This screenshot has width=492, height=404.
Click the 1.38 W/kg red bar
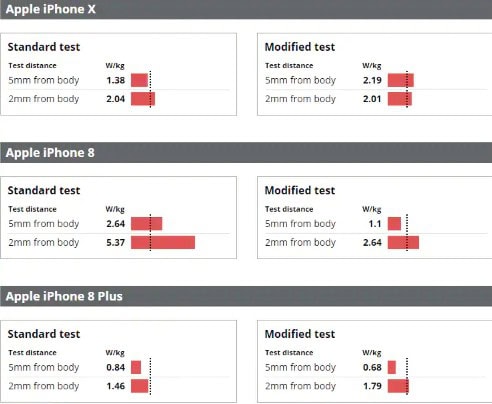tap(139, 80)
